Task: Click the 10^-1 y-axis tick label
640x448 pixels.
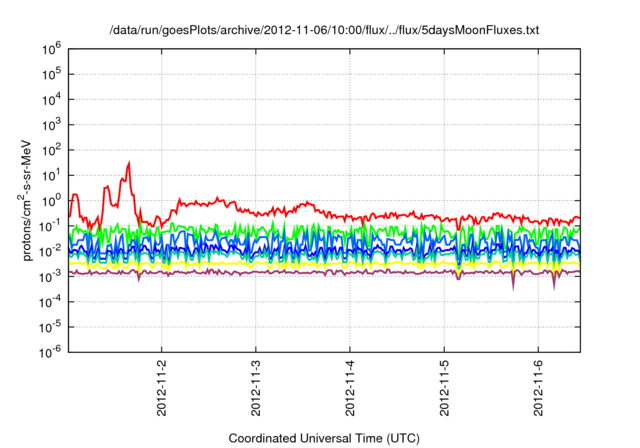Action: (50, 226)
